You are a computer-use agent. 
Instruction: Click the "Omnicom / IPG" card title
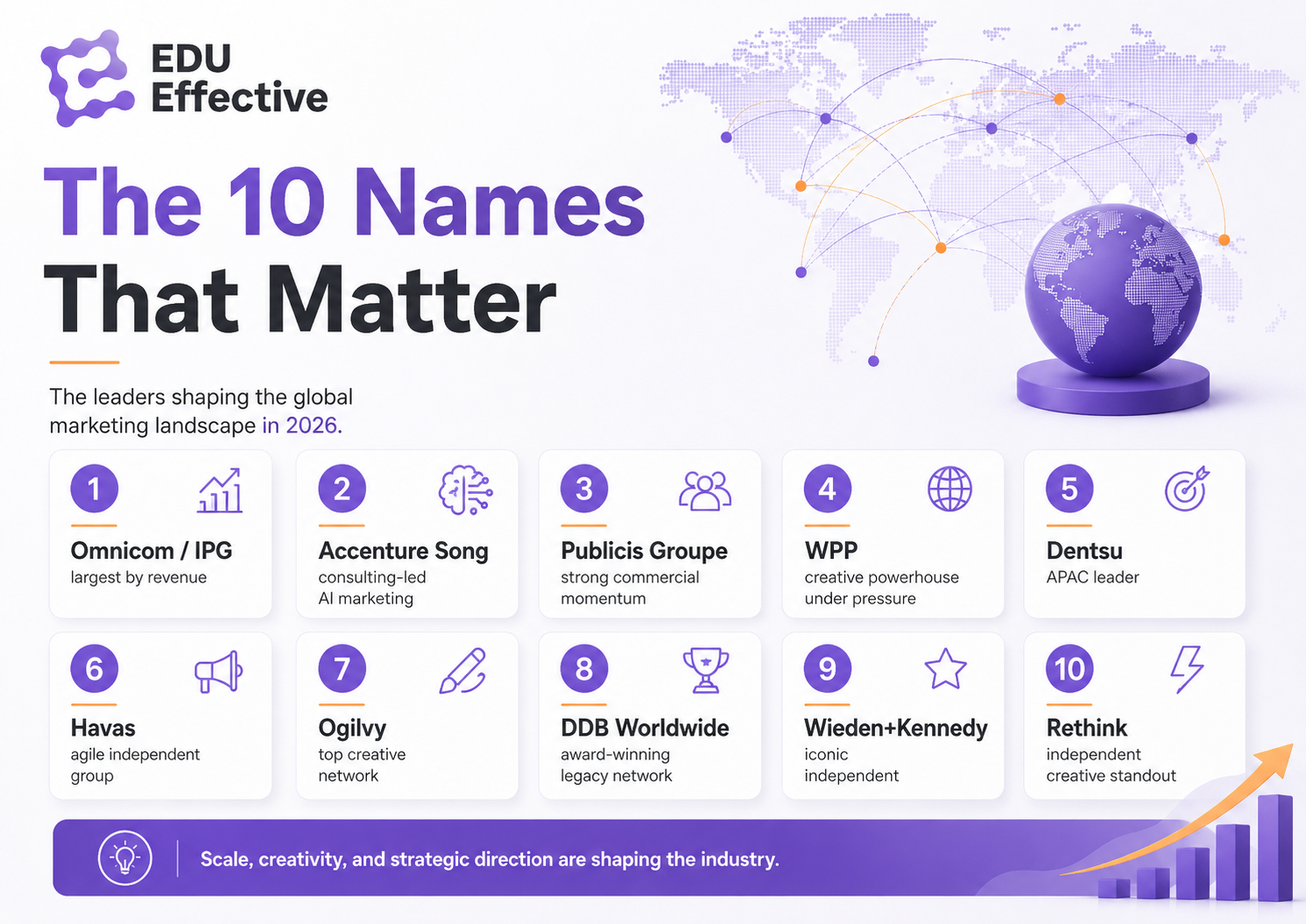click(x=152, y=550)
